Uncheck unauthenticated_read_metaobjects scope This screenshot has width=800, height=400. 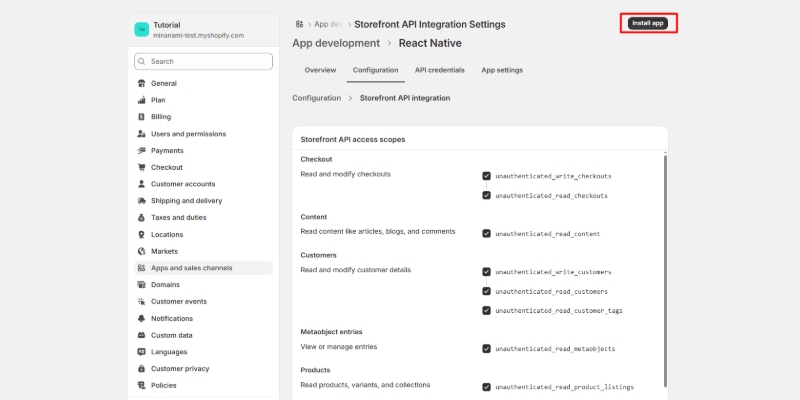click(486, 348)
